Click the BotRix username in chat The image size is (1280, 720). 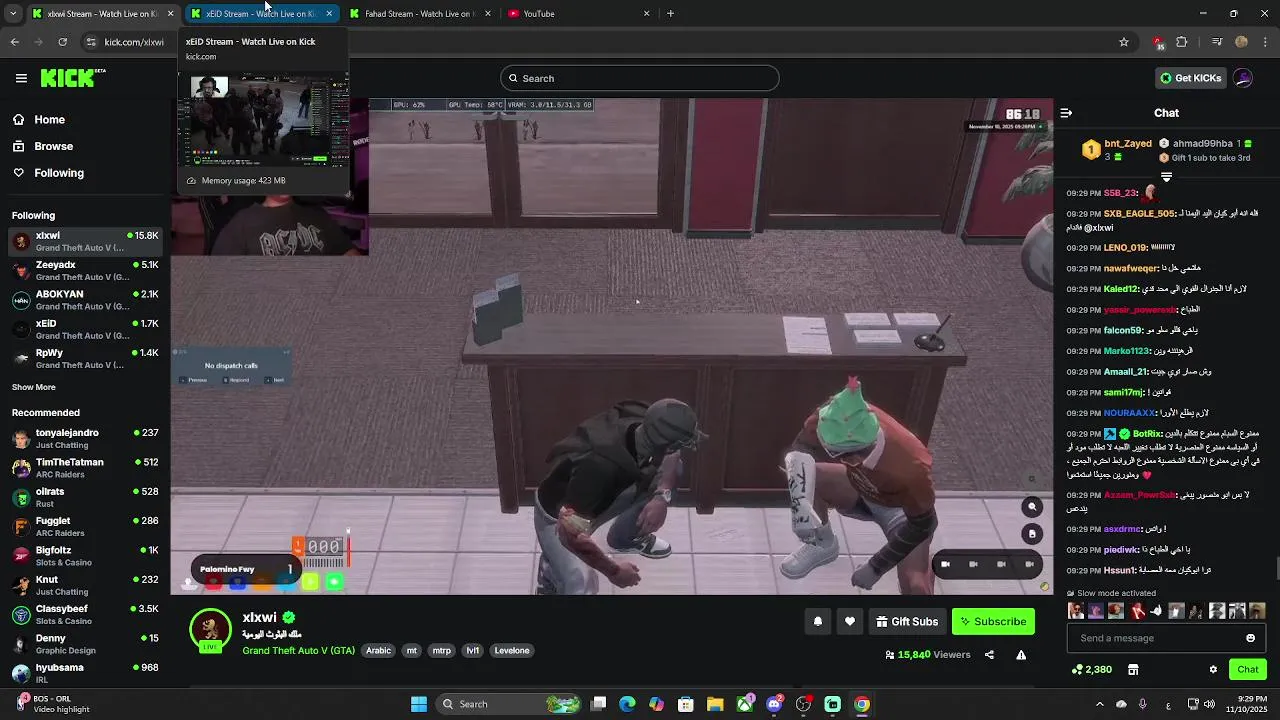pyautogui.click(x=1146, y=434)
